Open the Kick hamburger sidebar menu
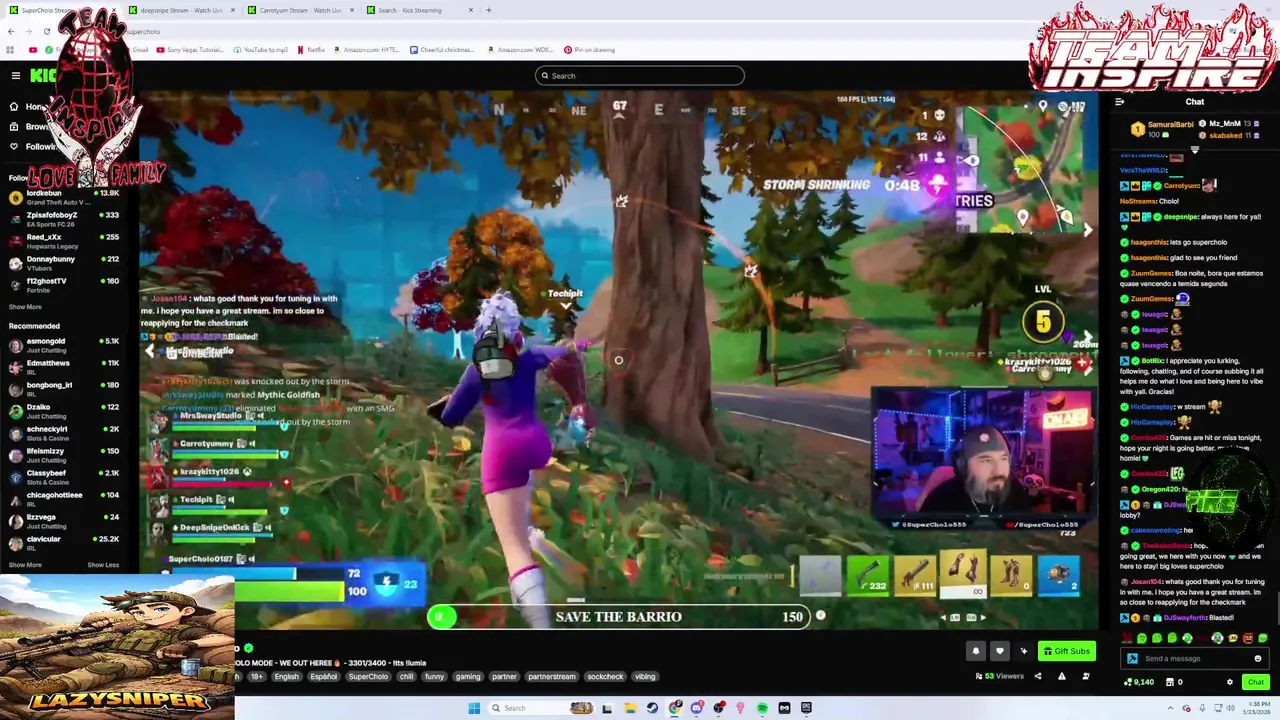1280x720 pixels. pyautogui.click(x=15, y=76)
